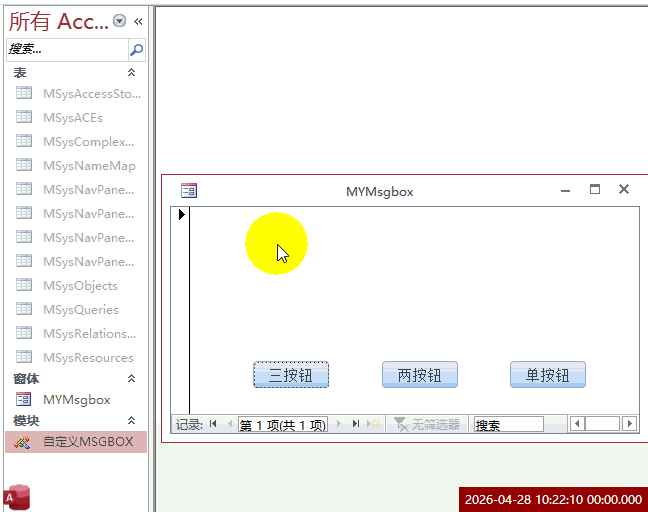Open the navigation pane category dropdown
Screen dimensions: 648x512
click(120, 21)
